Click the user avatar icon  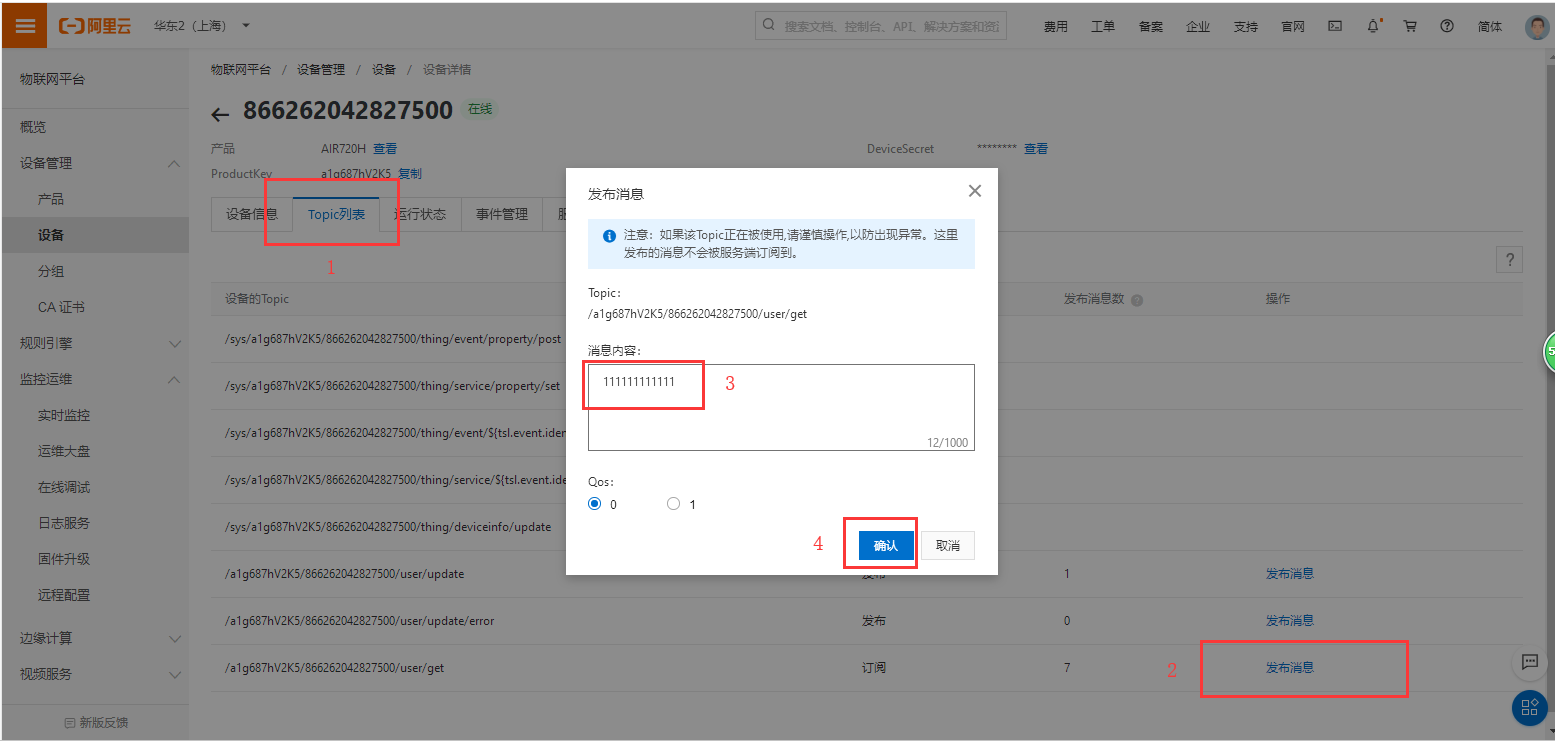pyautogui.click(x=1536, y=26)
